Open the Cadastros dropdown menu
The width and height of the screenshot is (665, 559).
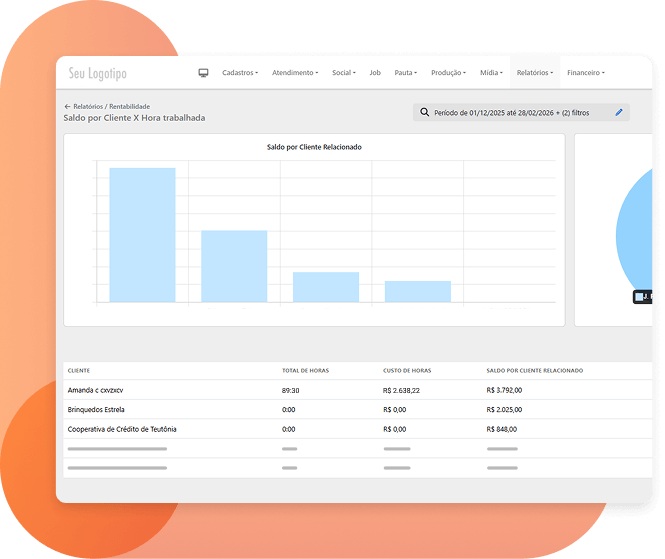[239, 73]
